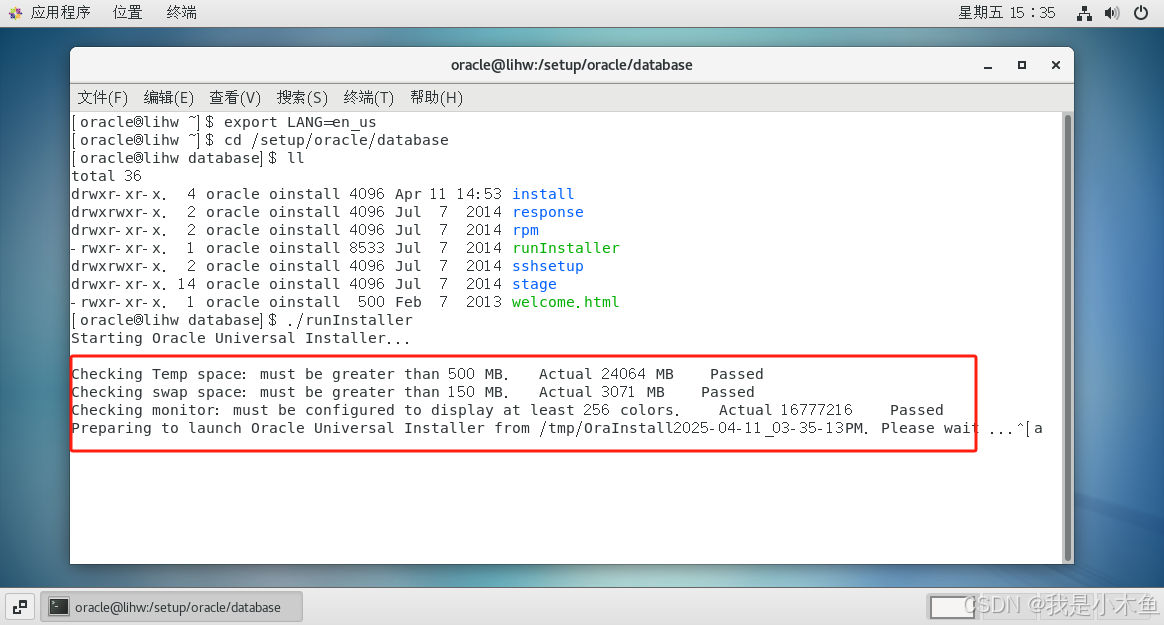Click 'export LANG=en_us' command text
This screenshot has height=625, width=1164.
tap(300, 122)
